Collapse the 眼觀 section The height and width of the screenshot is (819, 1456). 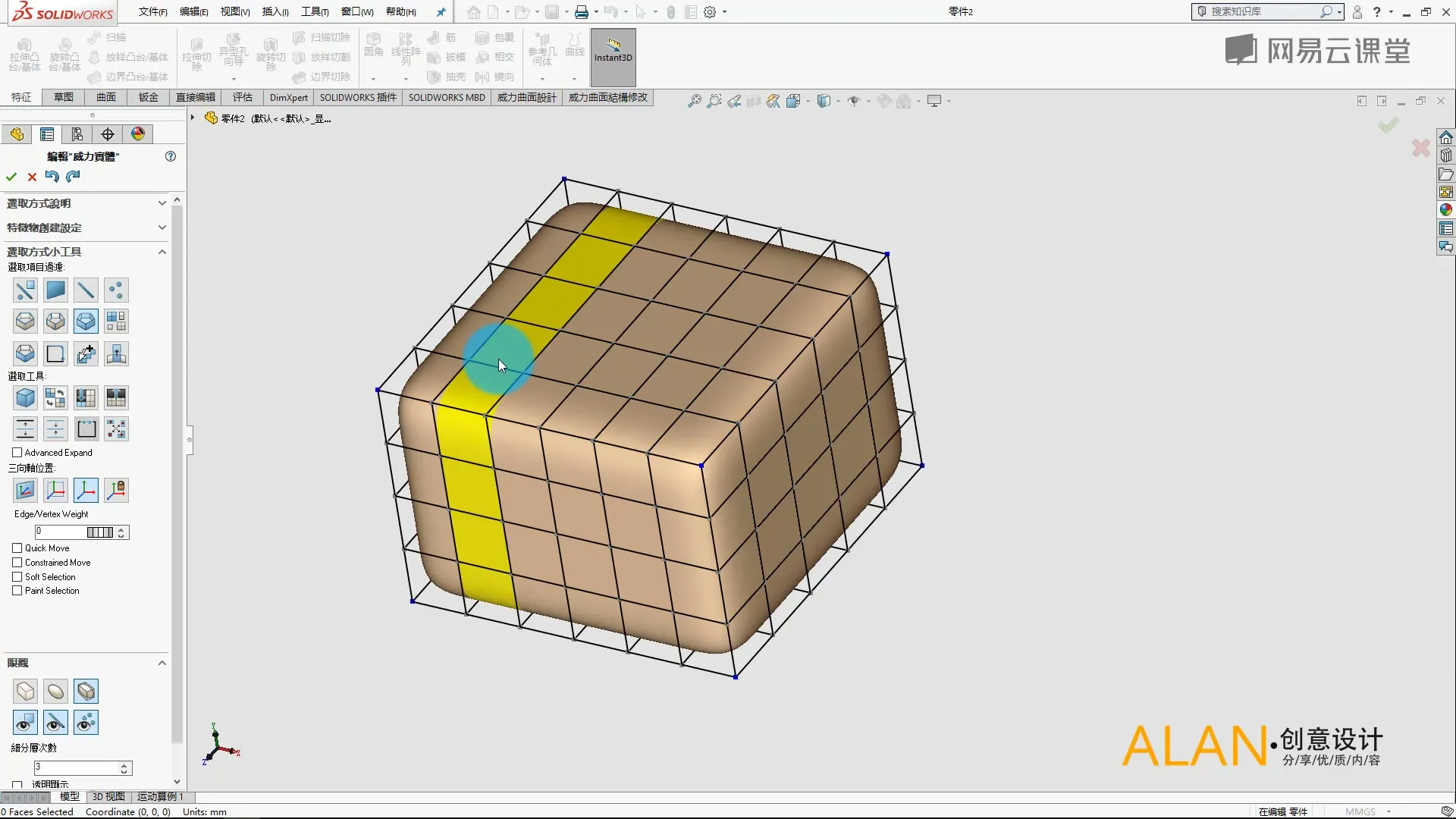tap(162, 663)
